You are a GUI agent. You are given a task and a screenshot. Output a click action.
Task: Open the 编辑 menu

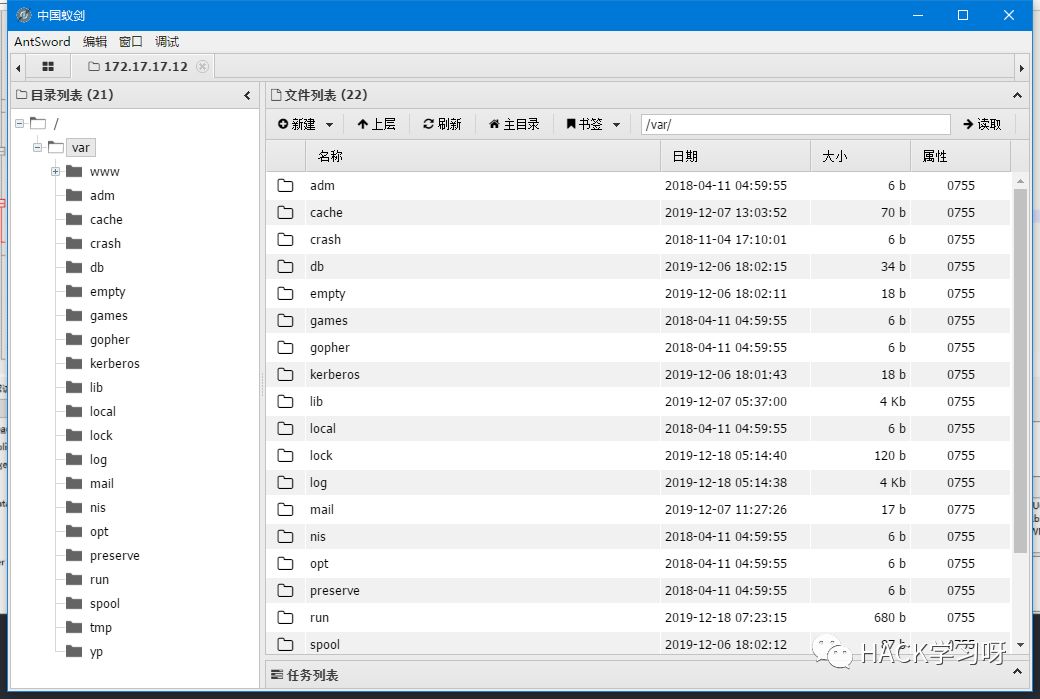click(x=95, y=41)
